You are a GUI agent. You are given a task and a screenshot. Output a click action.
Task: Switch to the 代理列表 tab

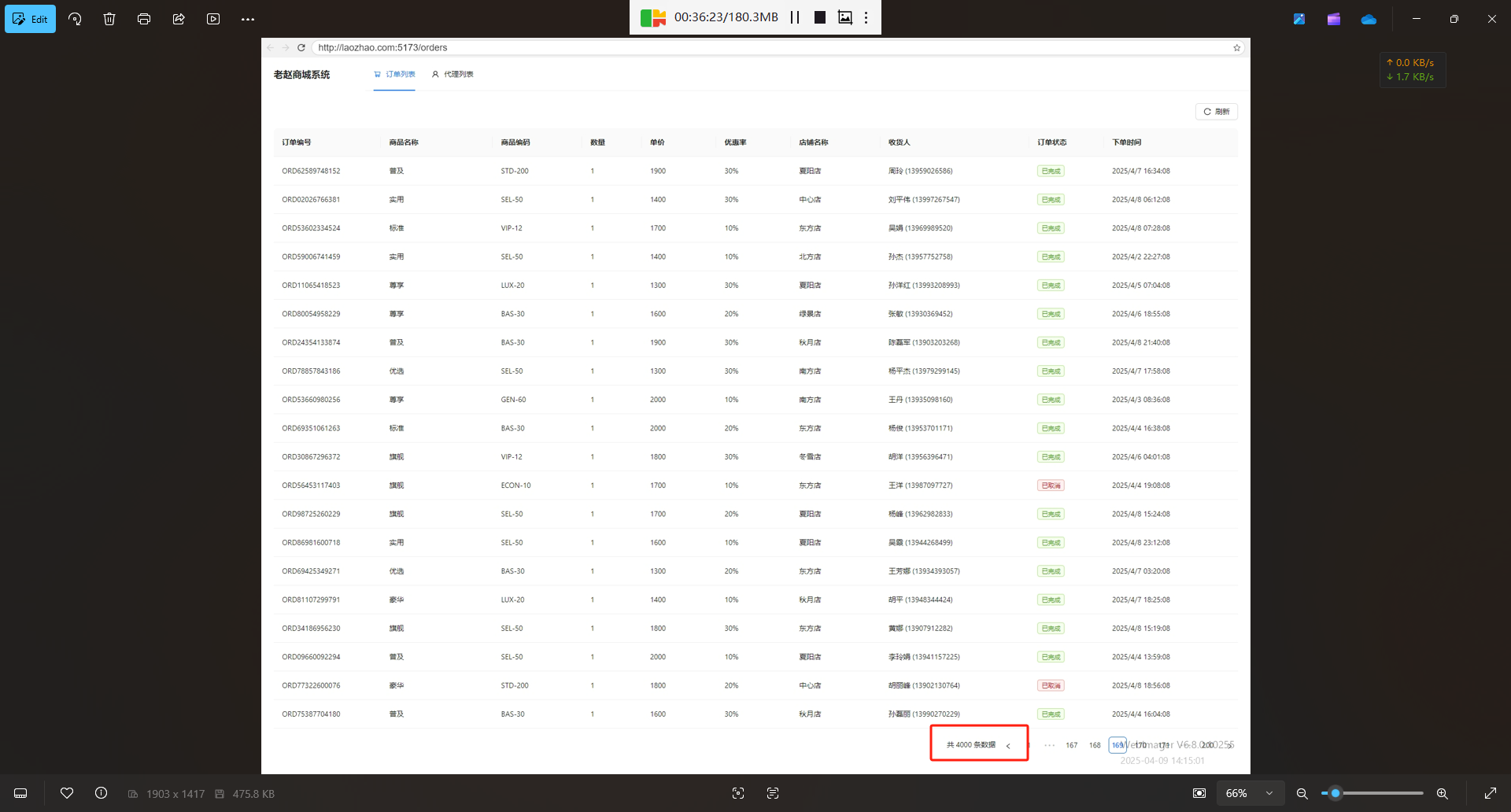click(x=453, y=74)
